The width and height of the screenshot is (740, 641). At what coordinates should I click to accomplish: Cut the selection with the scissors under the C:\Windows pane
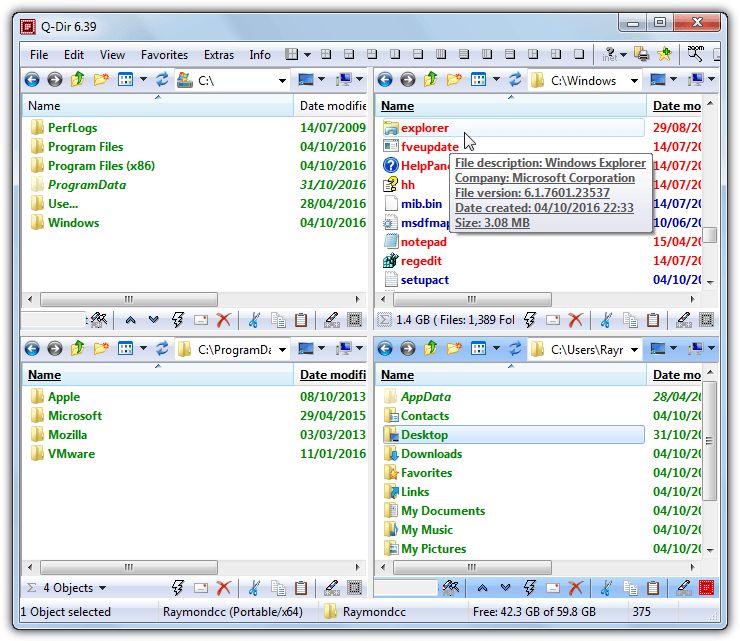pyautogui.click(x=606, y=320)
